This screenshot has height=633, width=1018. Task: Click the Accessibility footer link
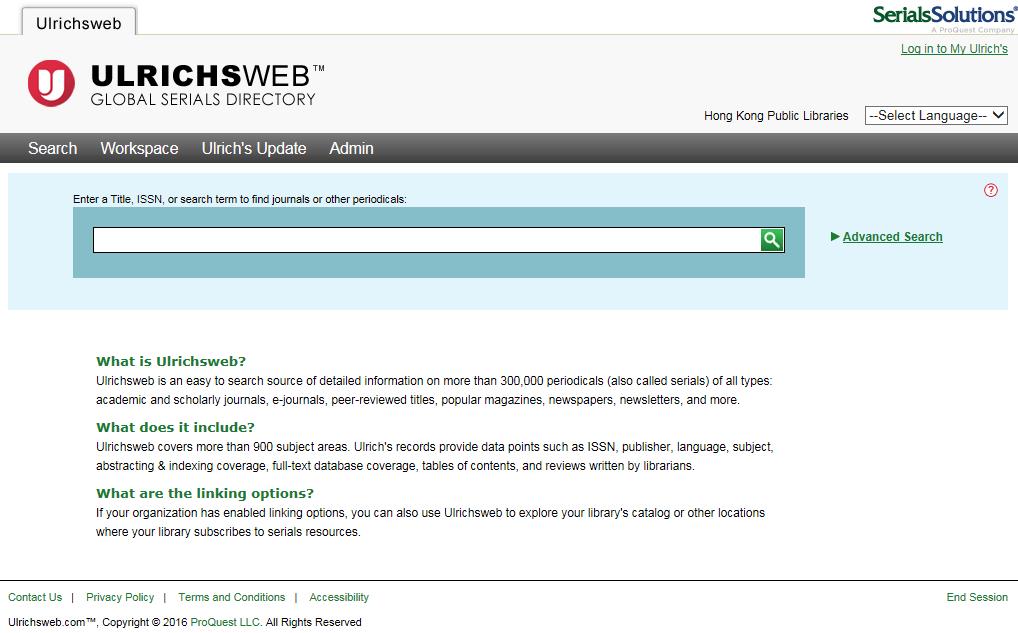tap(339, 597)
